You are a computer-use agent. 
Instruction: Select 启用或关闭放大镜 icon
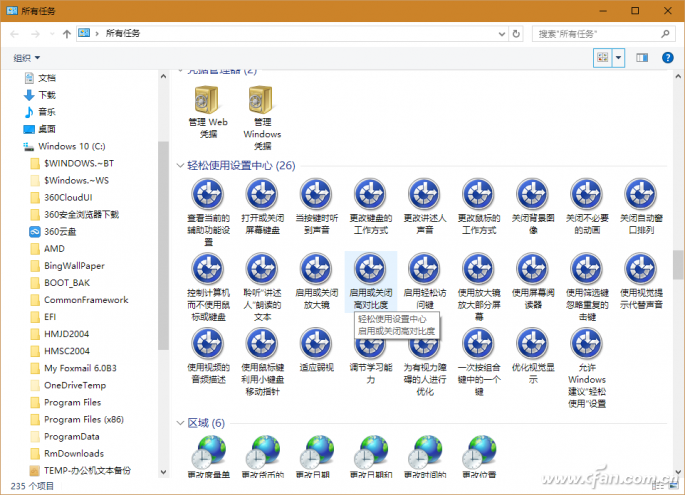click(316, 269)
